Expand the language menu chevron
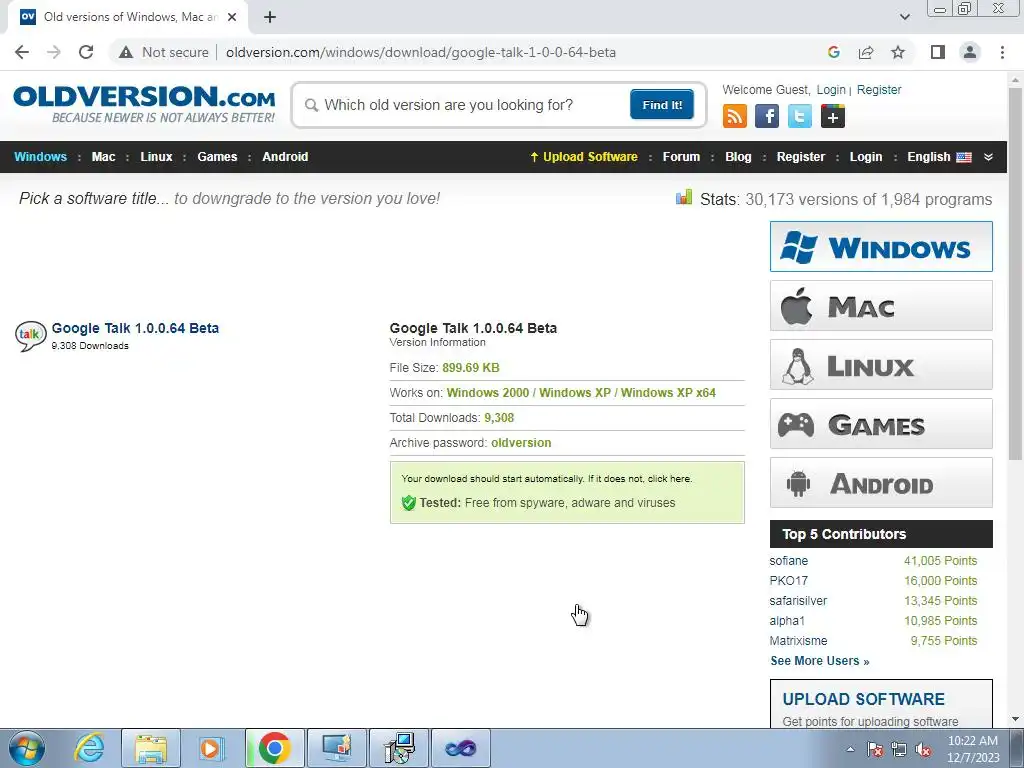The width and height of the screenshot is (1024, 768). pyautogui.click(x=988, y=157)
